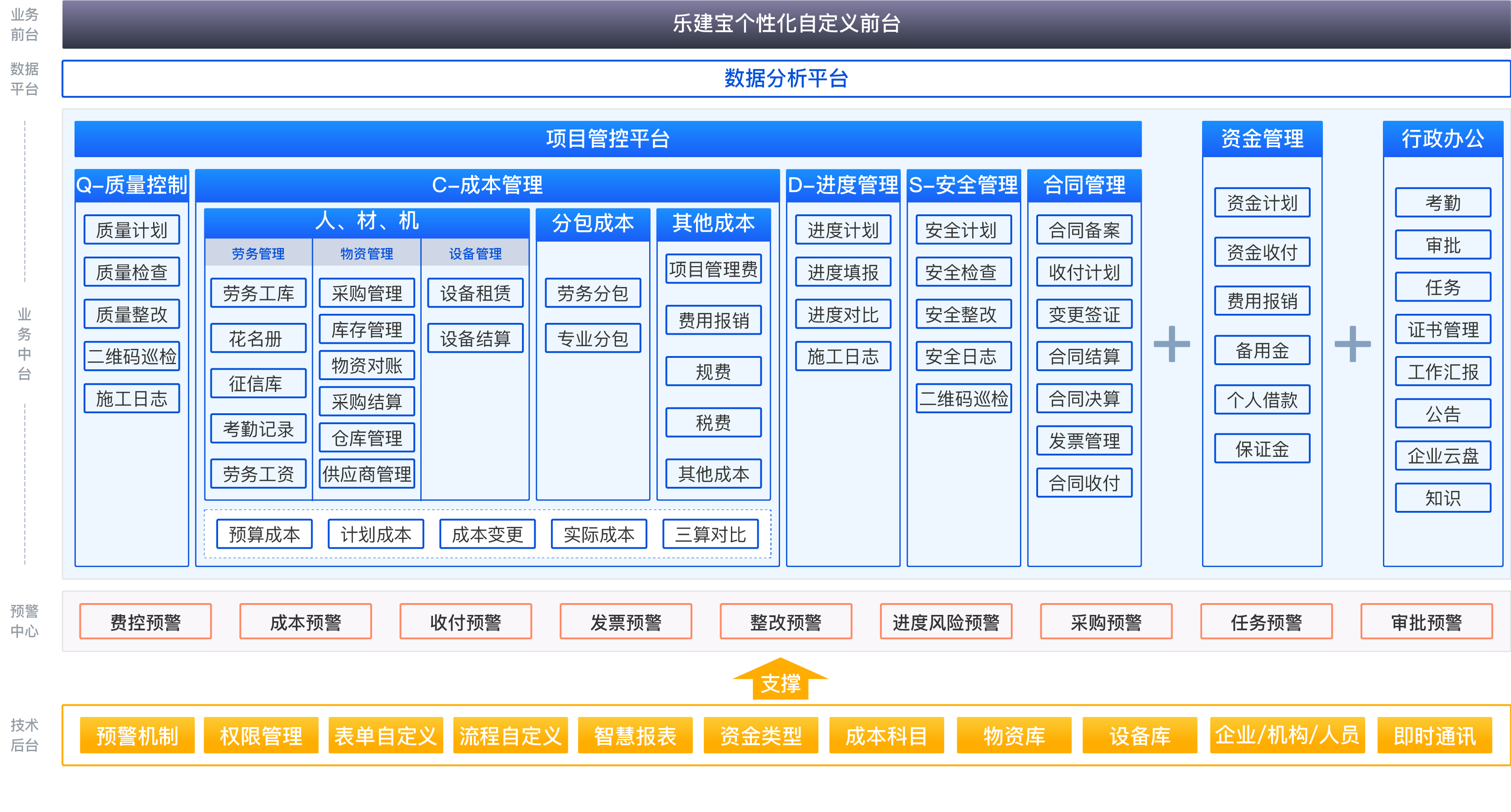Click the 即时通讯 orange block
1511x812 pixels.
(1434, 735)
